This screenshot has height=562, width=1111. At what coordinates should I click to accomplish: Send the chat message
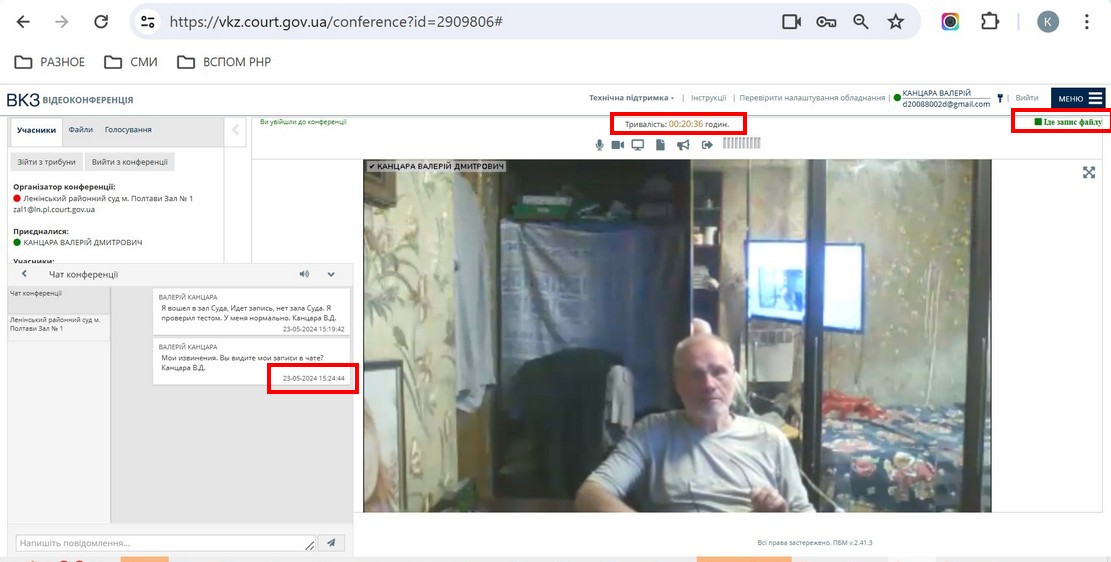331,543
